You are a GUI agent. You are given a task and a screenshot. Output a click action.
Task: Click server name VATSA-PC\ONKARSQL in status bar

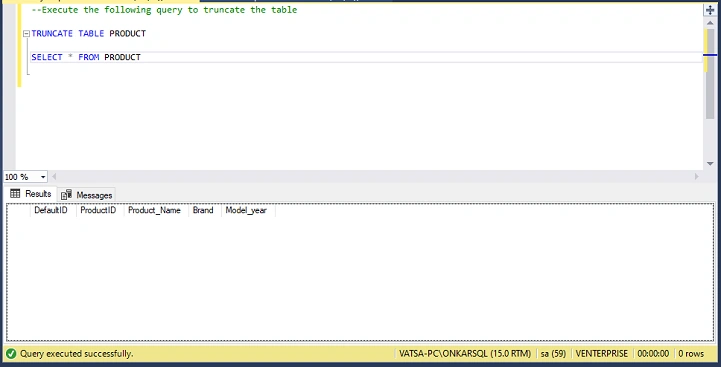coord(465,354)
